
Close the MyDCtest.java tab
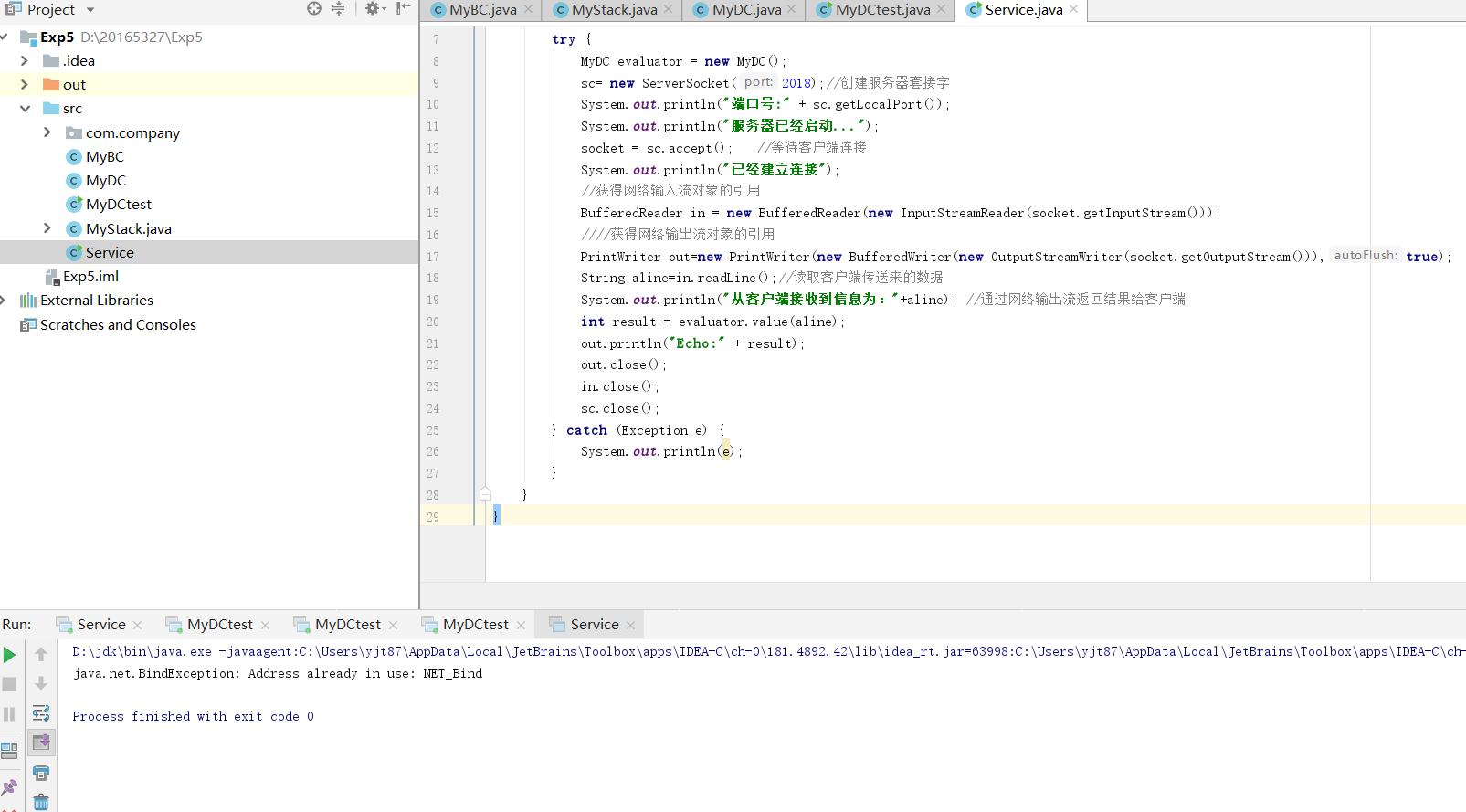(x=942, y=9)
